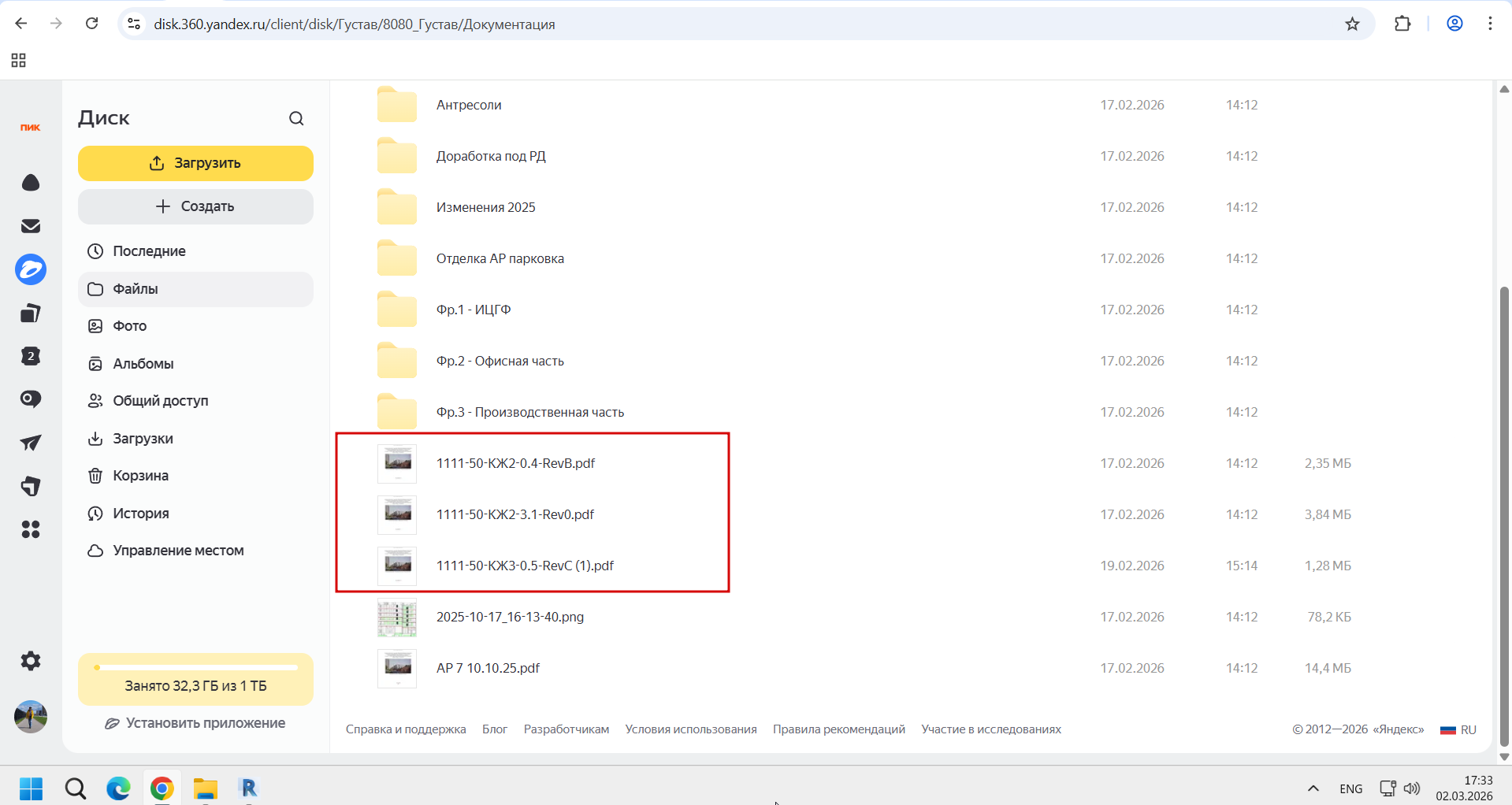Viewport: 1512px width, 805px height.
Task: Select the blue Disk icon in the service rail
Action: [x=31, y=269]
